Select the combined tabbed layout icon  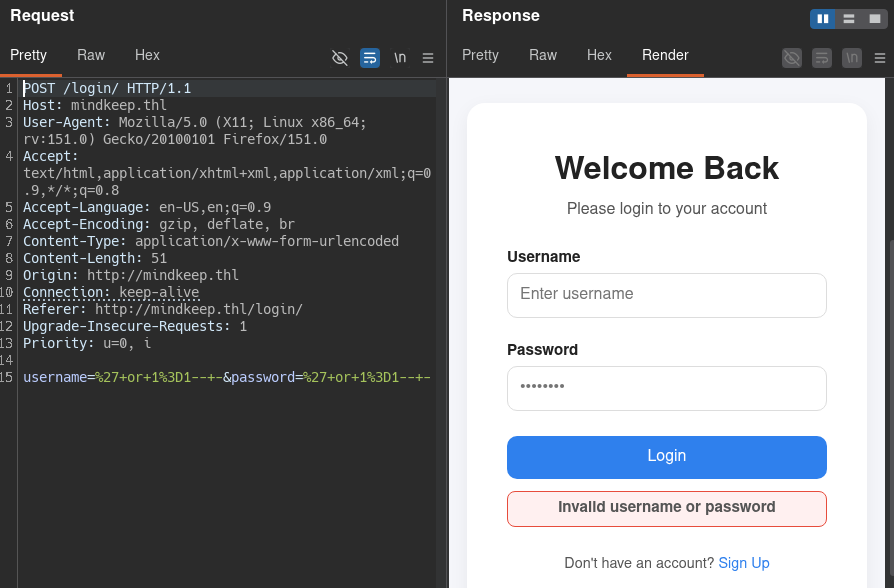875,19
